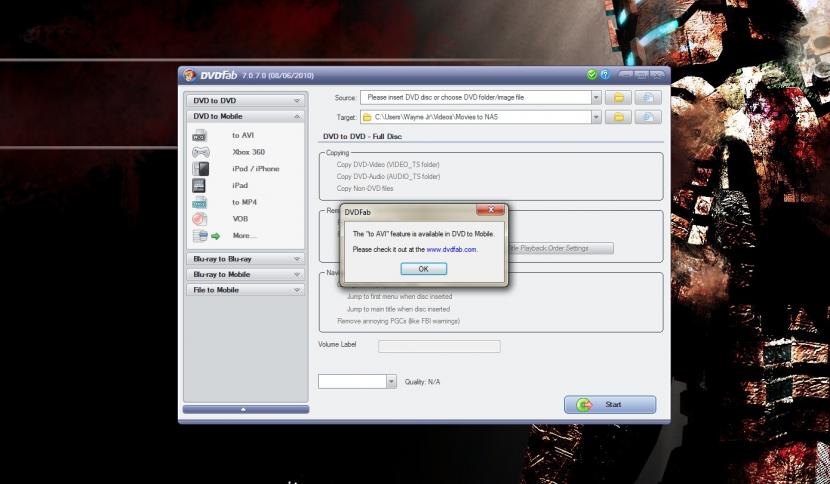Select the to AVI menu entry text
The image size is (830, 484).
243,136
